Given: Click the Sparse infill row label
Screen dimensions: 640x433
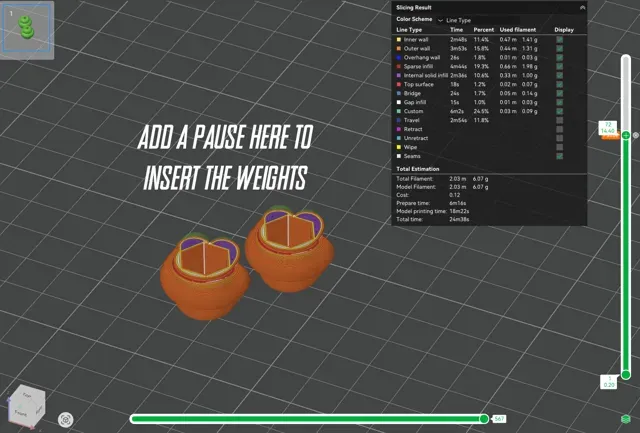Looking at the screenshot, I should (x=418, y=67).
